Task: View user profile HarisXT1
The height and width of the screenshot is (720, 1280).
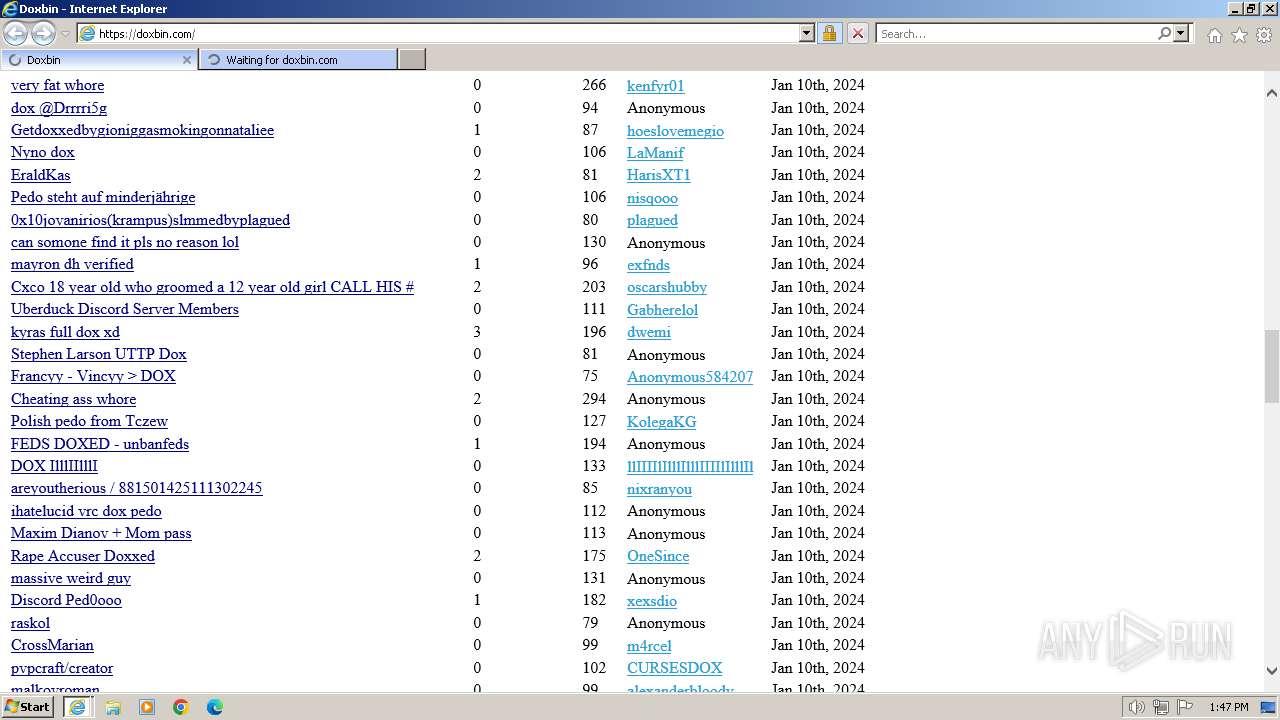Action: (x=659, y=175)
